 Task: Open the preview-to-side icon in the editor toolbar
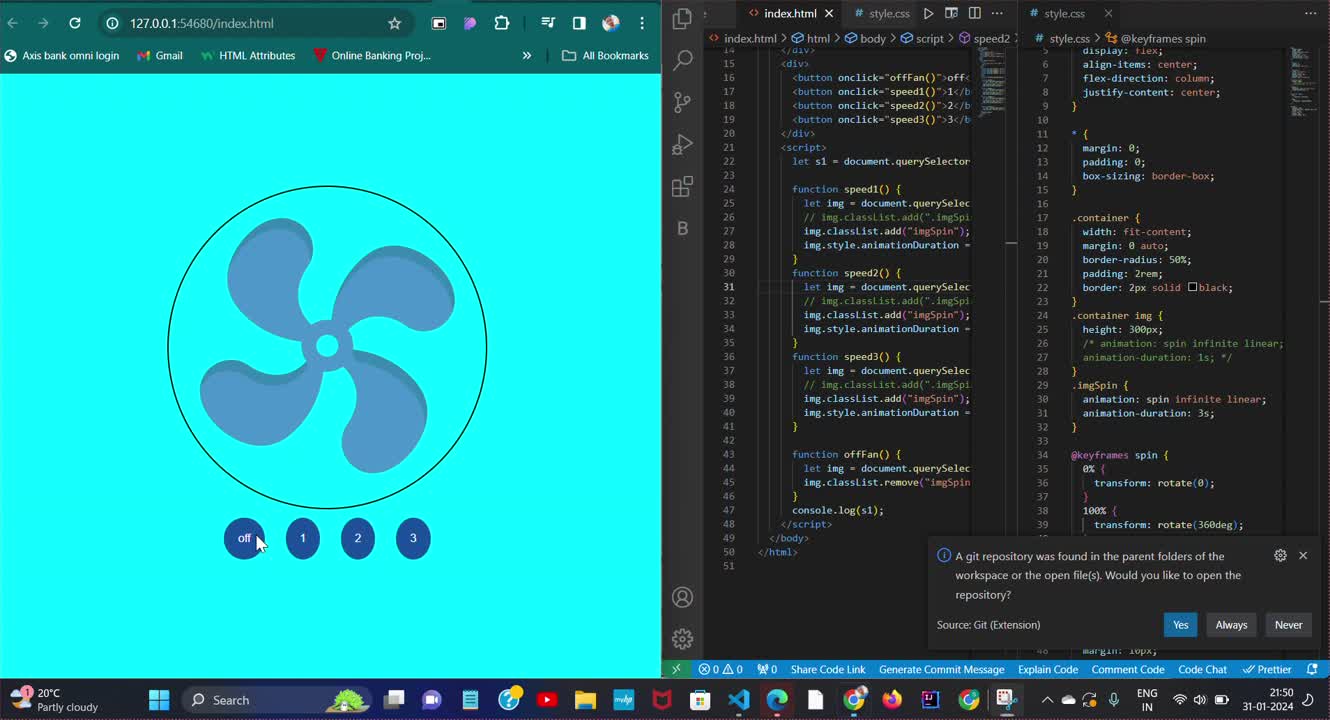pyautogui.click(x=951, y=13)
